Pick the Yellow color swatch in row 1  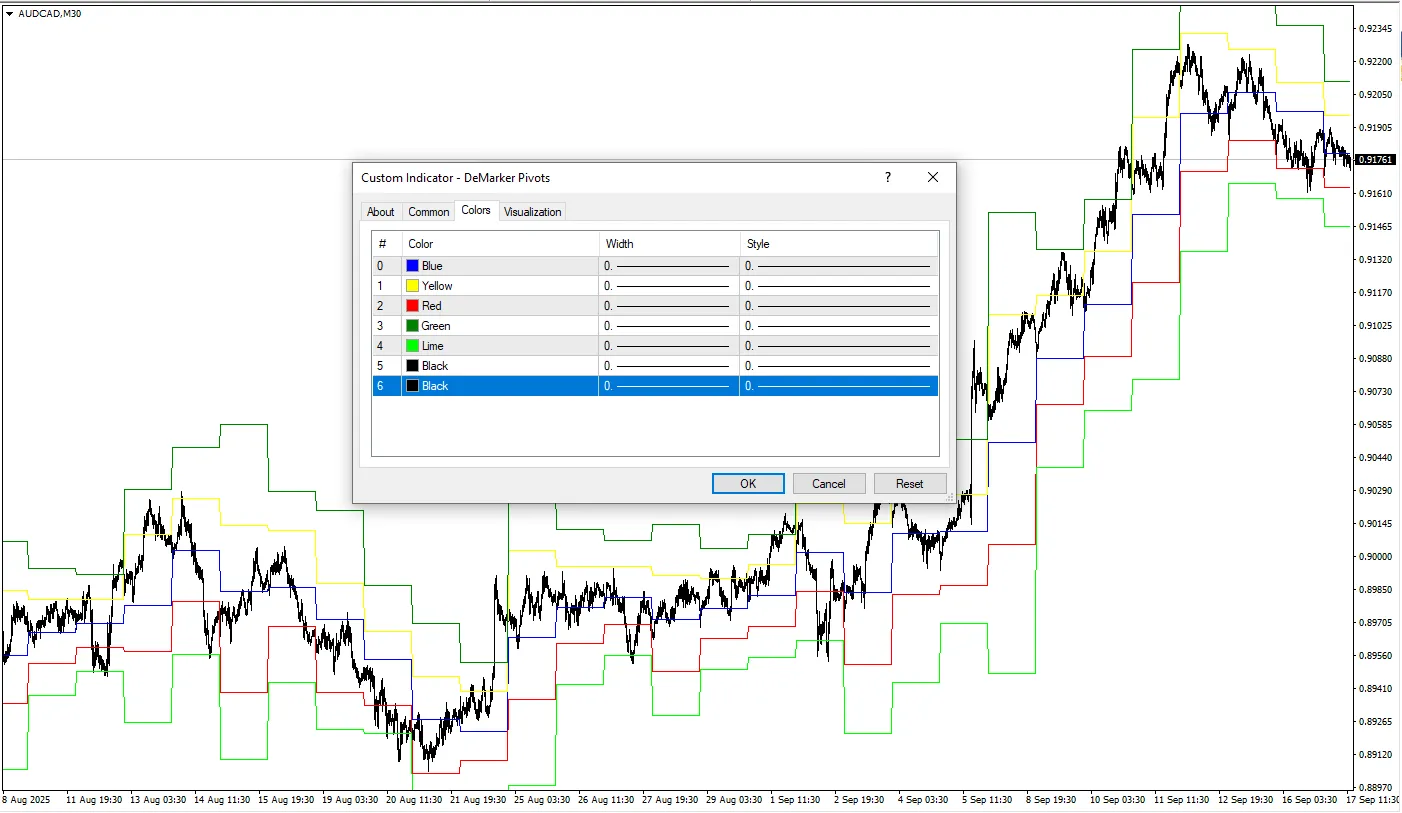(x=412, y=286)
